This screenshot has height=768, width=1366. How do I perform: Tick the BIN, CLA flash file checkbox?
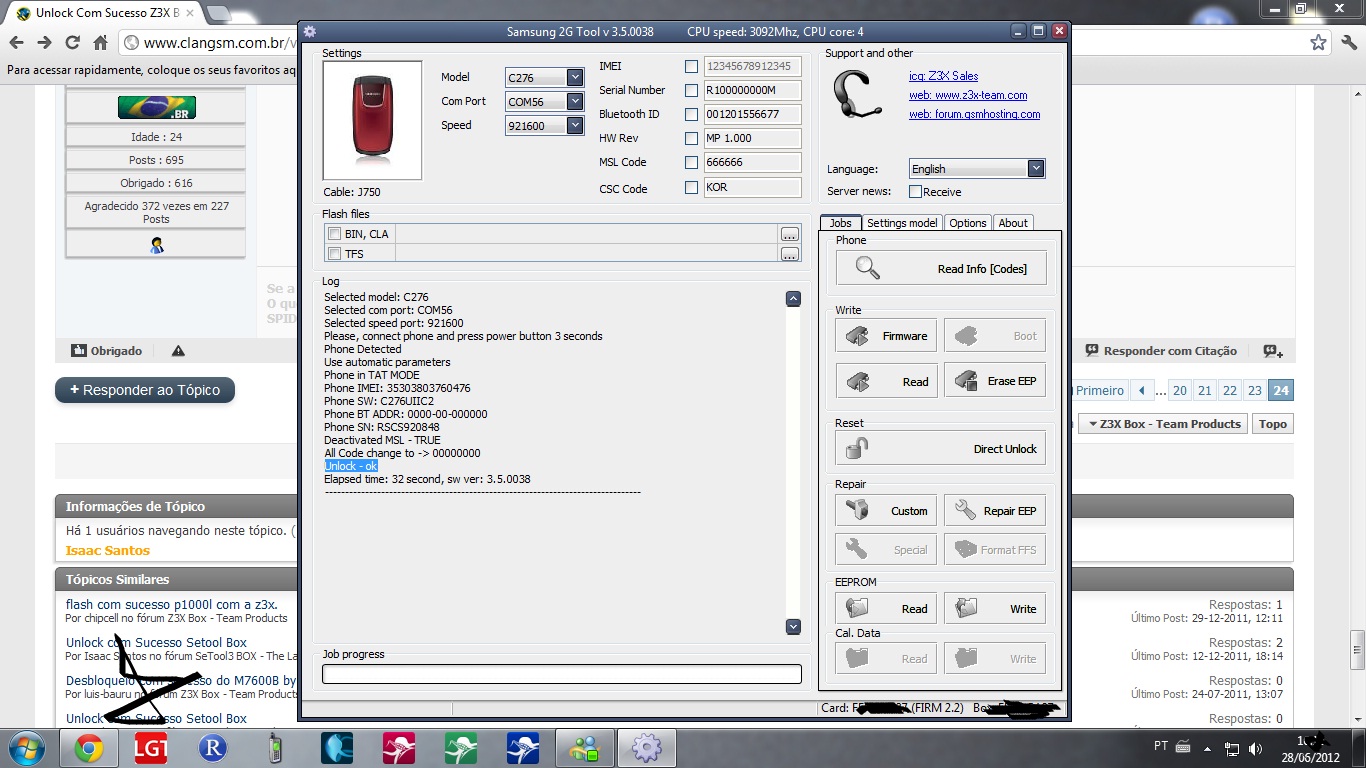coord(335,234)
